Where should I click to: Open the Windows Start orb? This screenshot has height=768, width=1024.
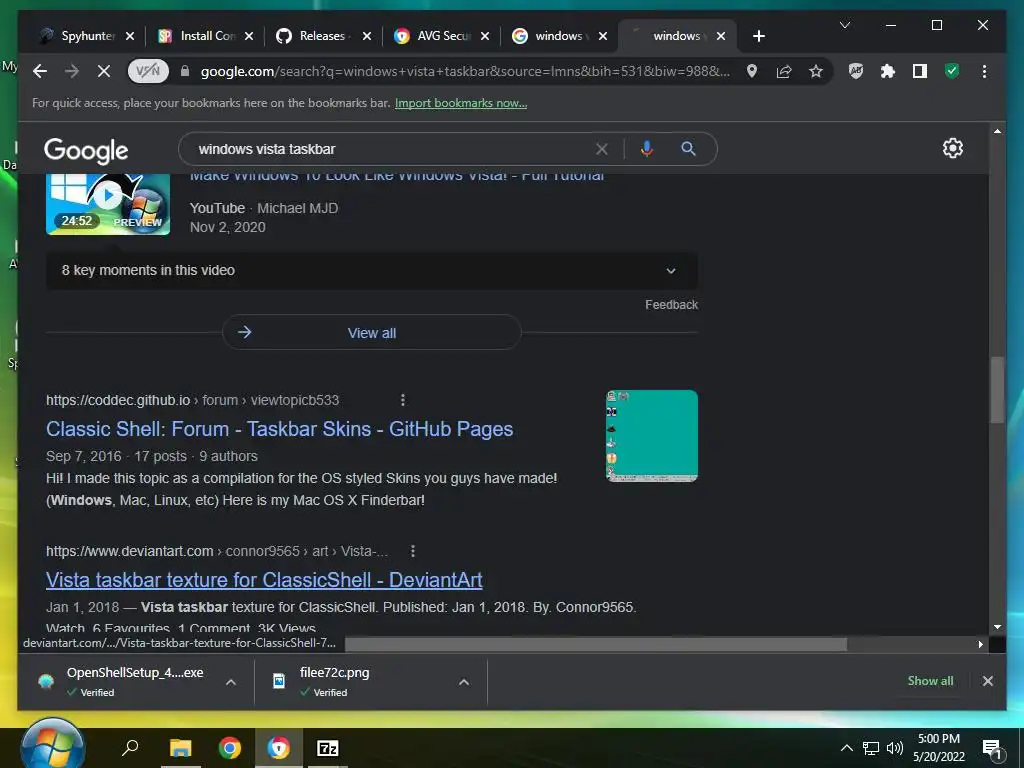pyautogui.click(x=53, y=746)
